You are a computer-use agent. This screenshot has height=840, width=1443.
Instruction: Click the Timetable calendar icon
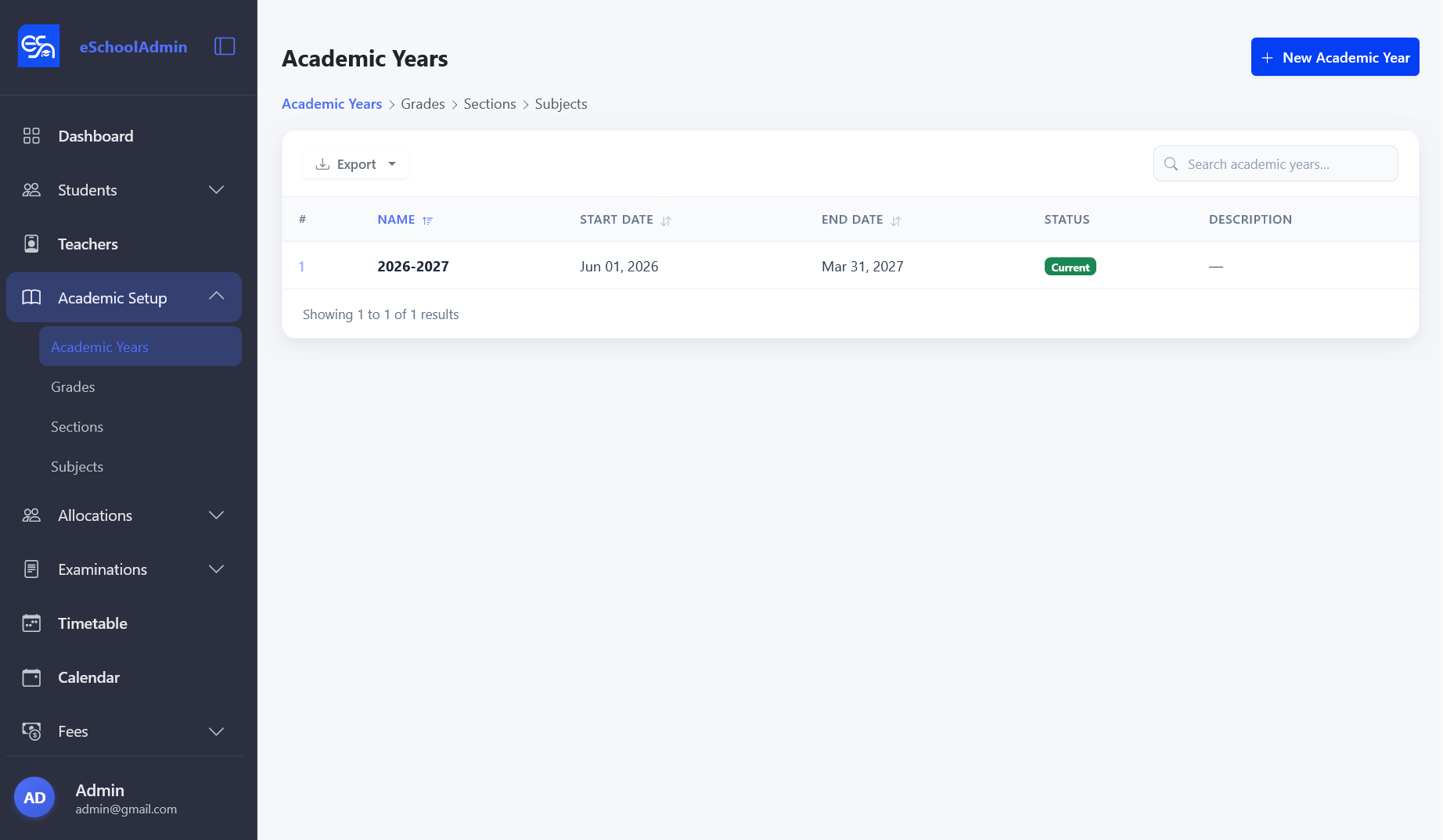[x=31, y=623]
